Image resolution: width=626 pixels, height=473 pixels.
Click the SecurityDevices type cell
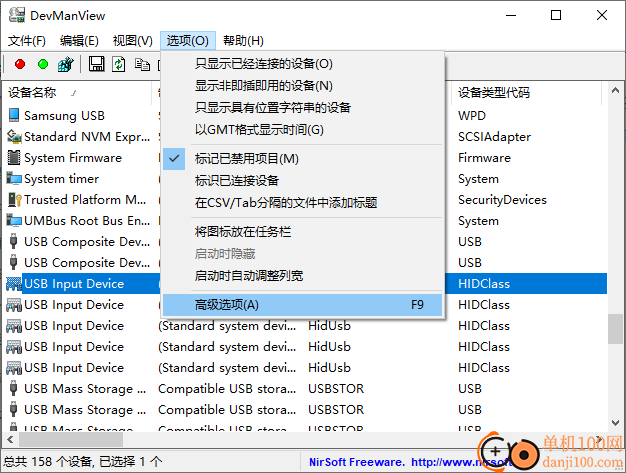click(x=502, y=200)
